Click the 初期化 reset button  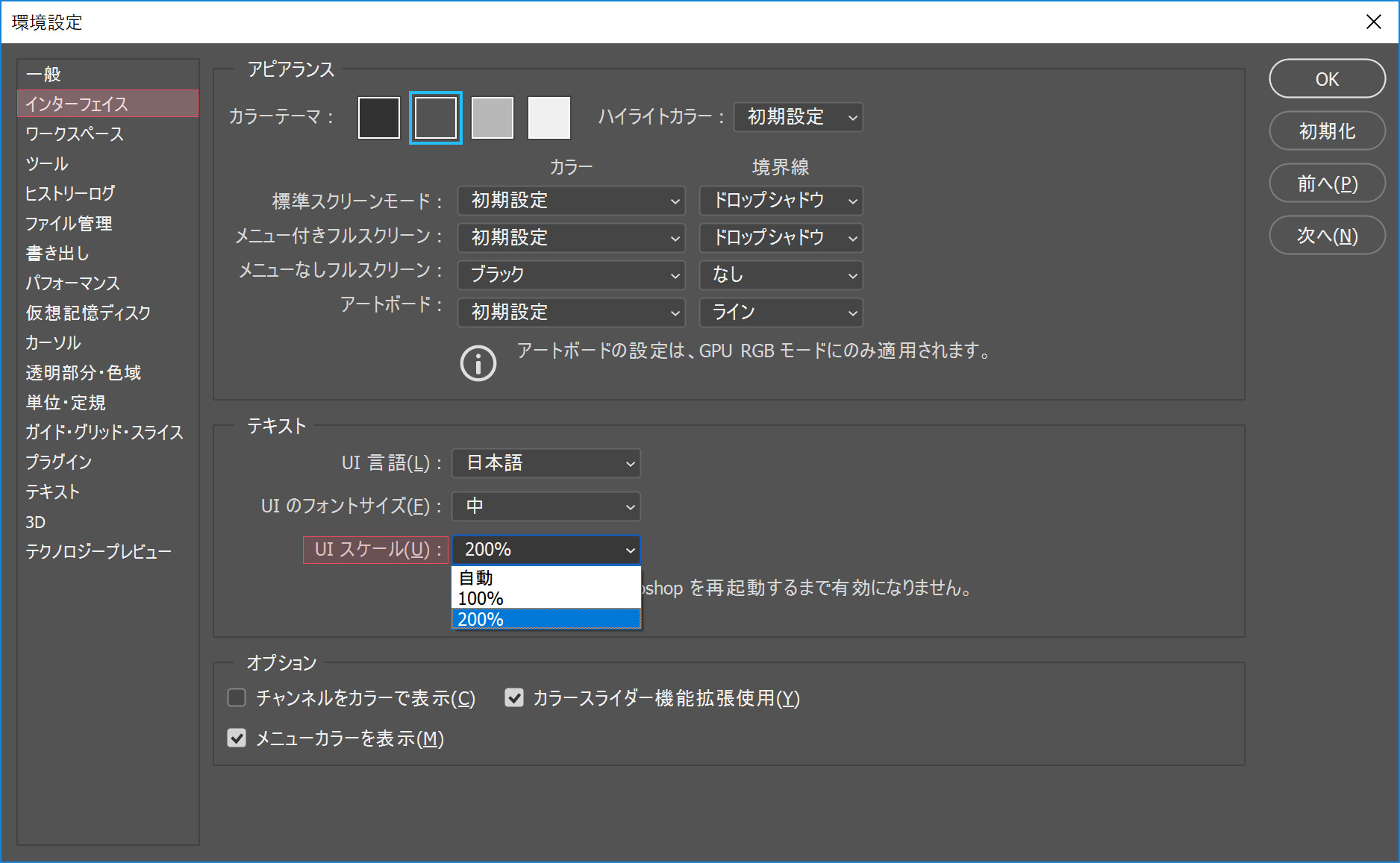(x=1327, y=131)
